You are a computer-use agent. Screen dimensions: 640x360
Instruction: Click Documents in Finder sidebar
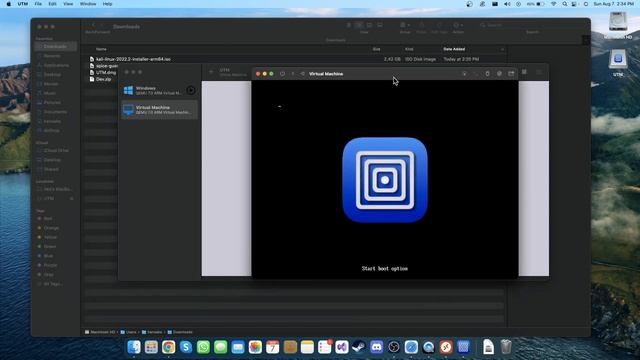coord(56,112)
